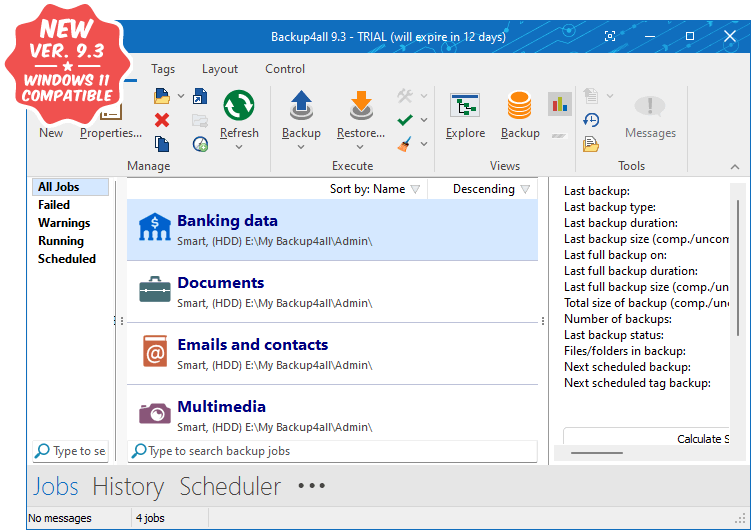Viewport: 751px width, 530px height.
Task: Expand the Open job dropdown arrow
Action: pyautogui.click(x=181, y=96)
